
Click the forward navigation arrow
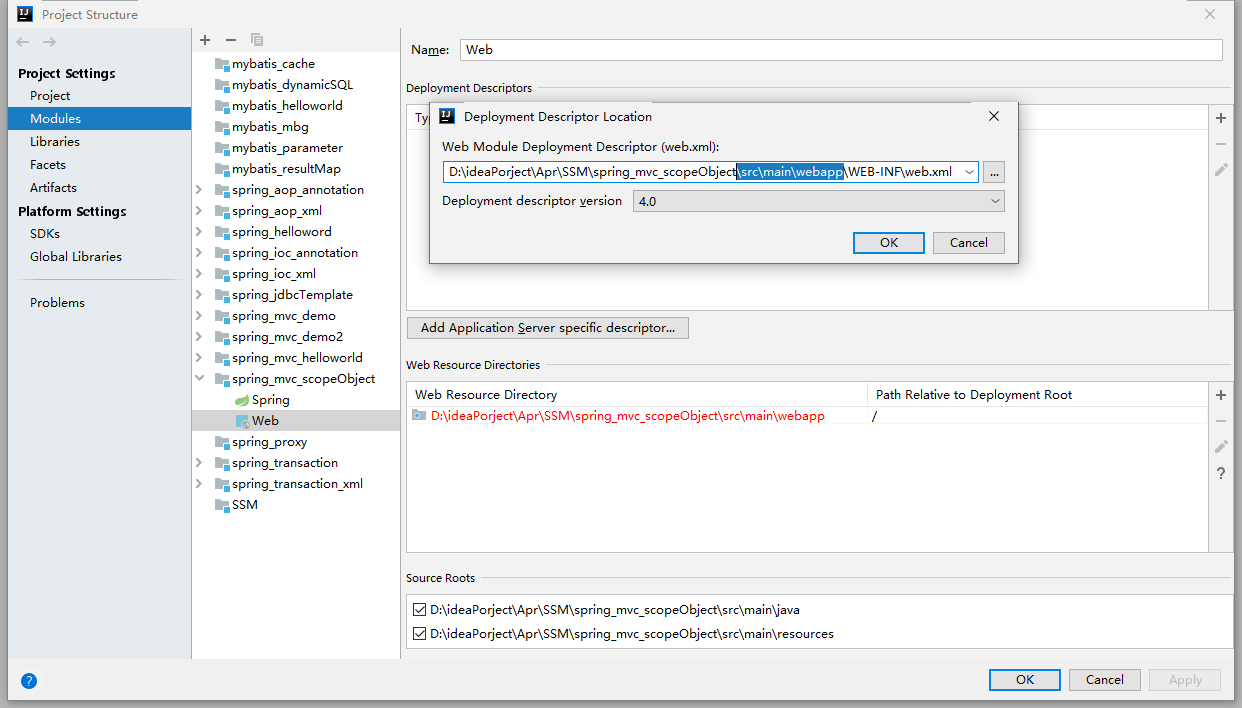click(49, 42)
